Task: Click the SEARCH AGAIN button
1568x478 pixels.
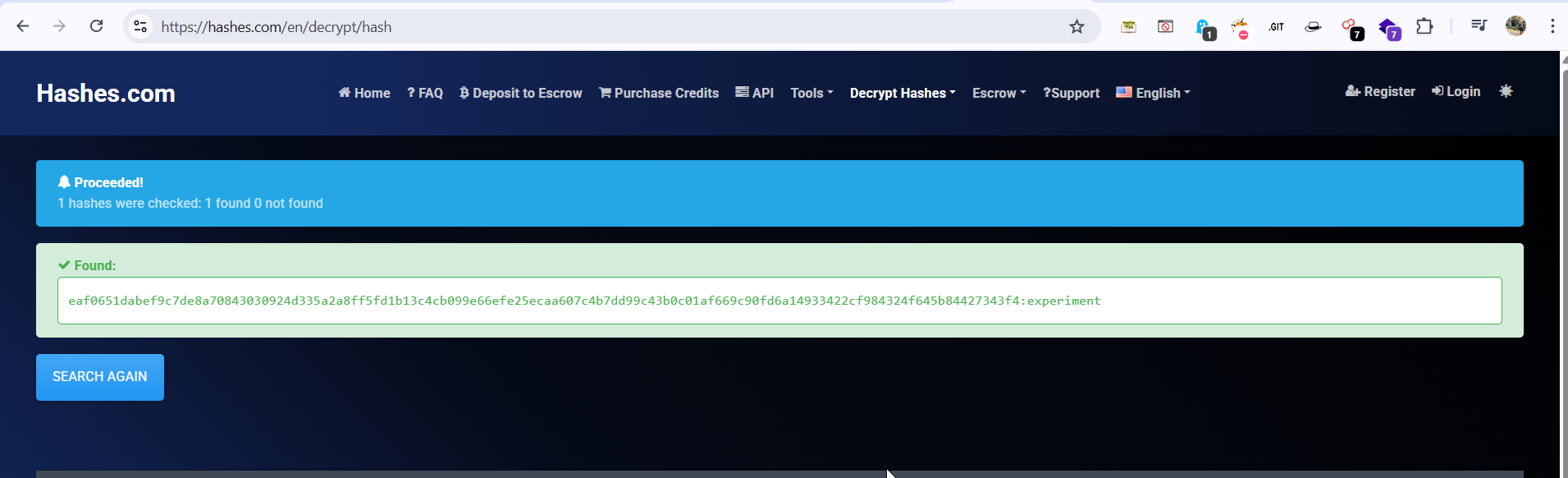Action: 100,377
